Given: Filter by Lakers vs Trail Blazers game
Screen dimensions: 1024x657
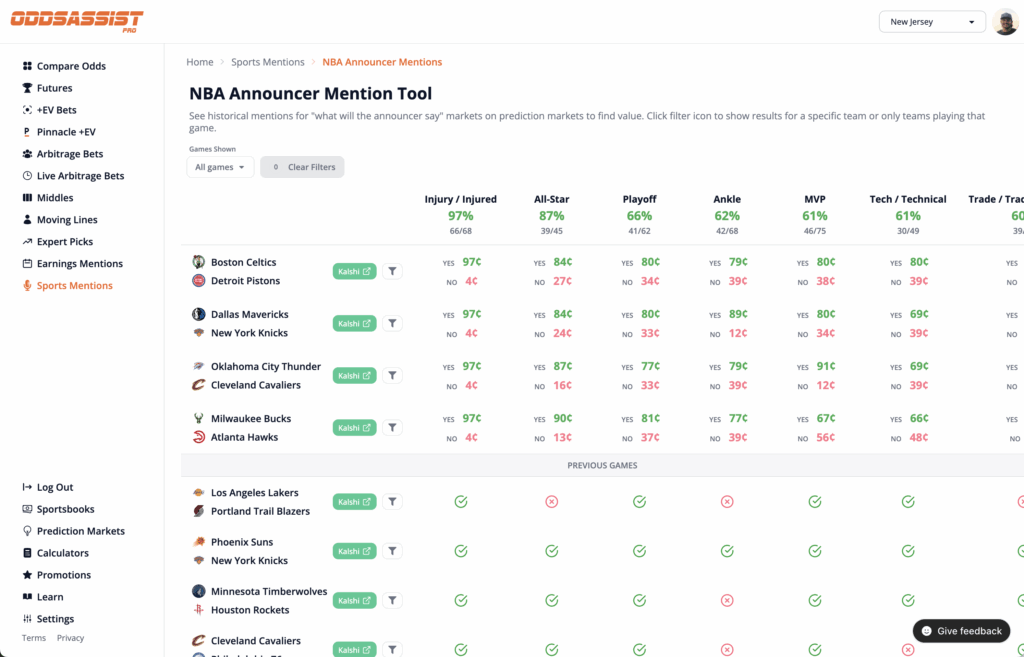Looking at the screenshot, I should pyautogui.click(x=392, y=502).
